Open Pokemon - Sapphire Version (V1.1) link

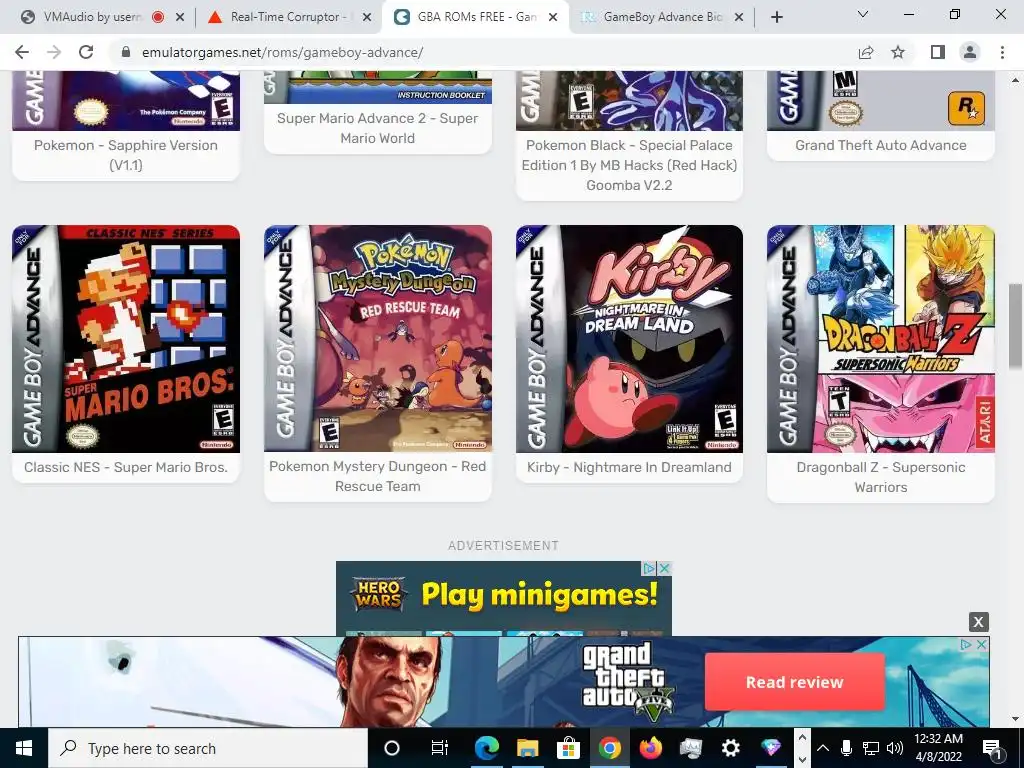point(126,155)
